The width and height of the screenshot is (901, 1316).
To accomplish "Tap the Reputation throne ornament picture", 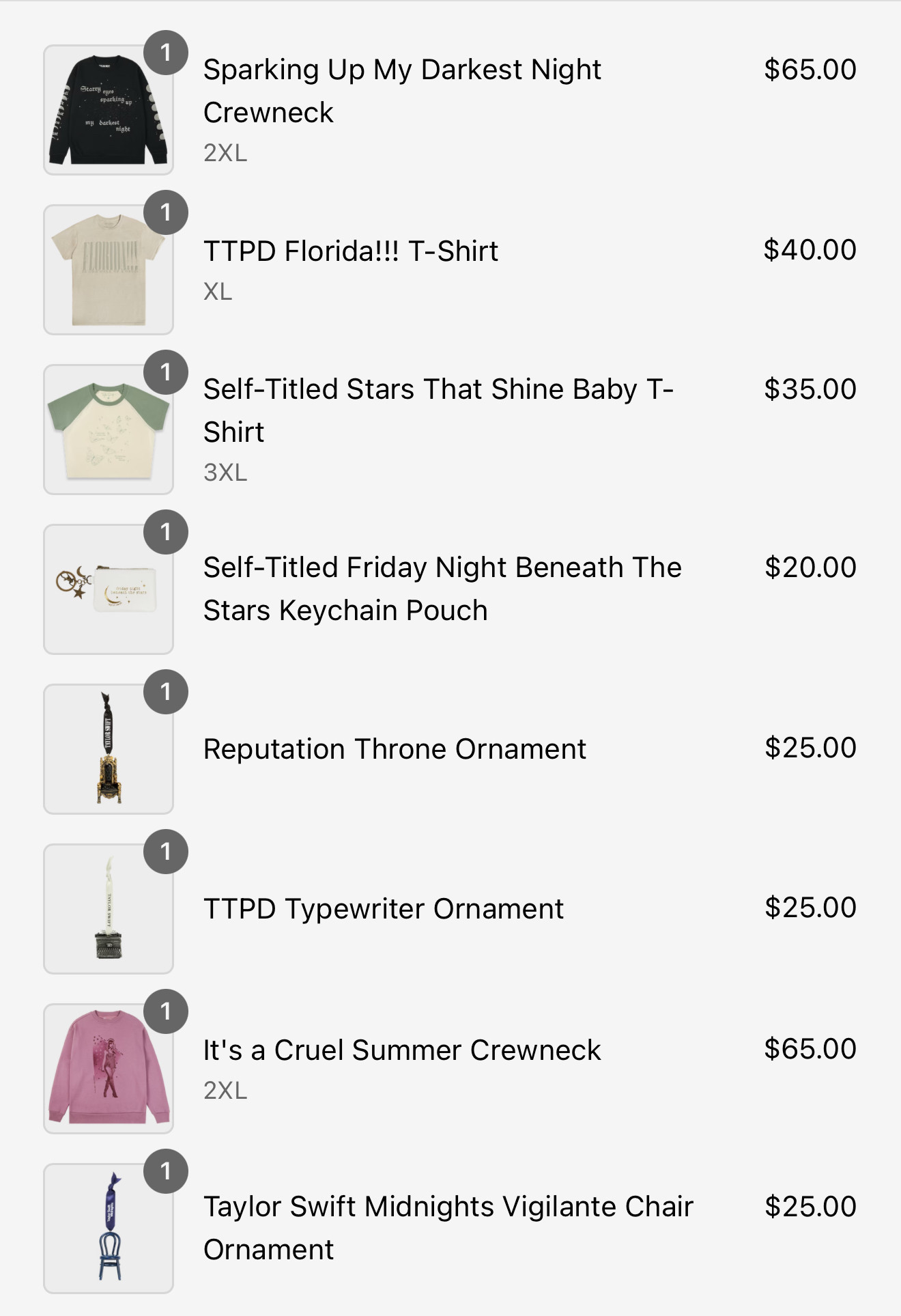I will point(109,749).
